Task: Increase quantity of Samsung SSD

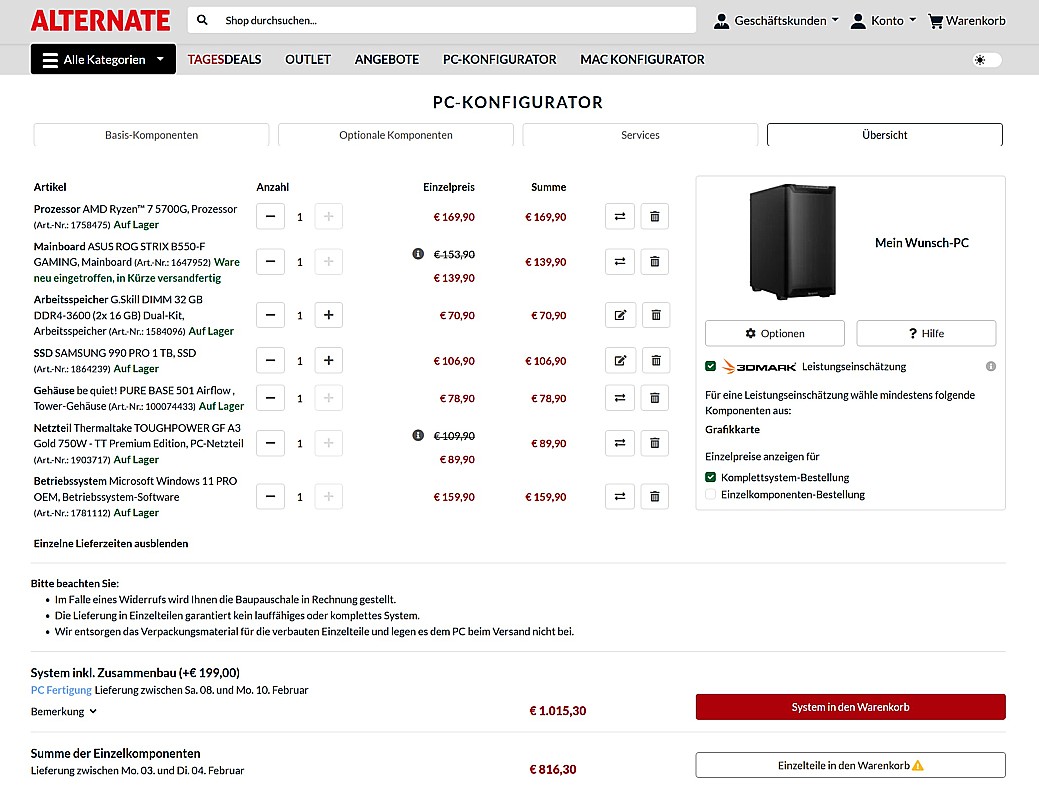Action: [x=329, y=360]
